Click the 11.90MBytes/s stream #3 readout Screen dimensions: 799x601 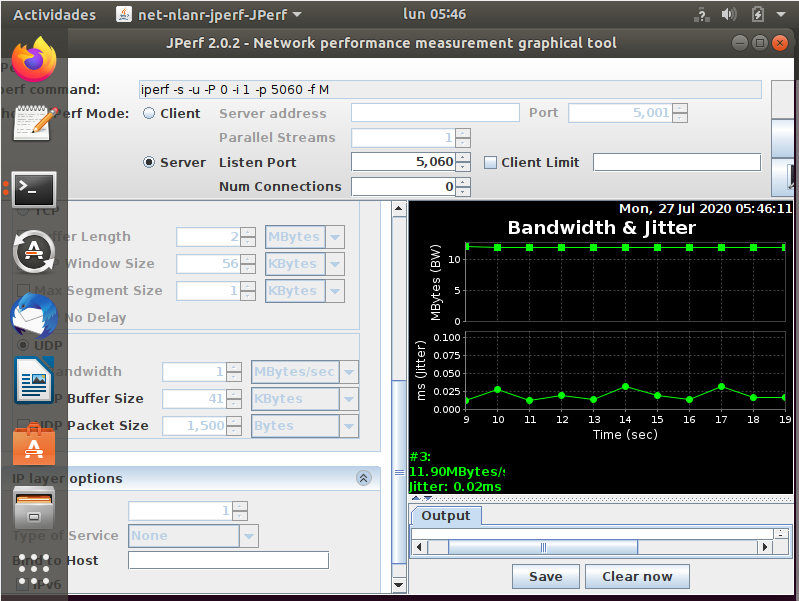[457, 472]
